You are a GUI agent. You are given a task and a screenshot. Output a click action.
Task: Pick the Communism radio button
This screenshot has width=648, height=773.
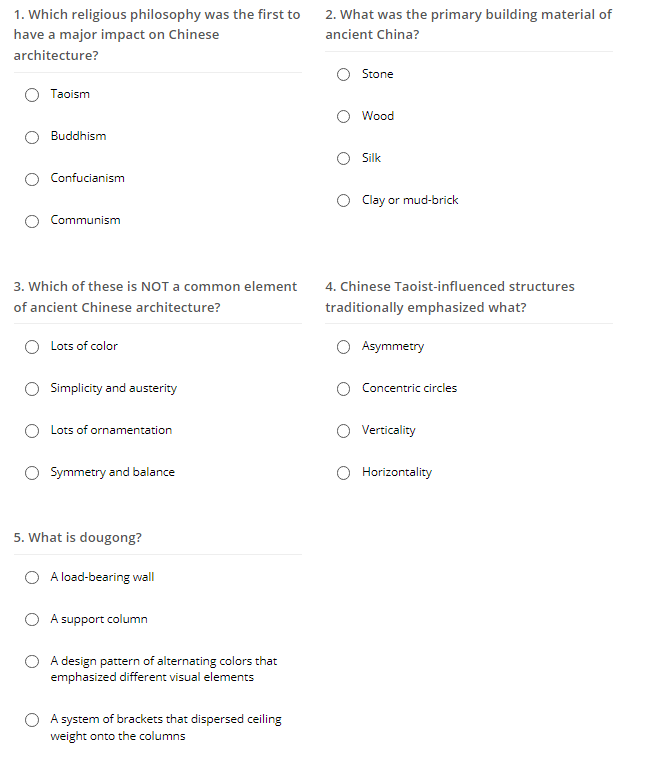click(x=32, y=221)
